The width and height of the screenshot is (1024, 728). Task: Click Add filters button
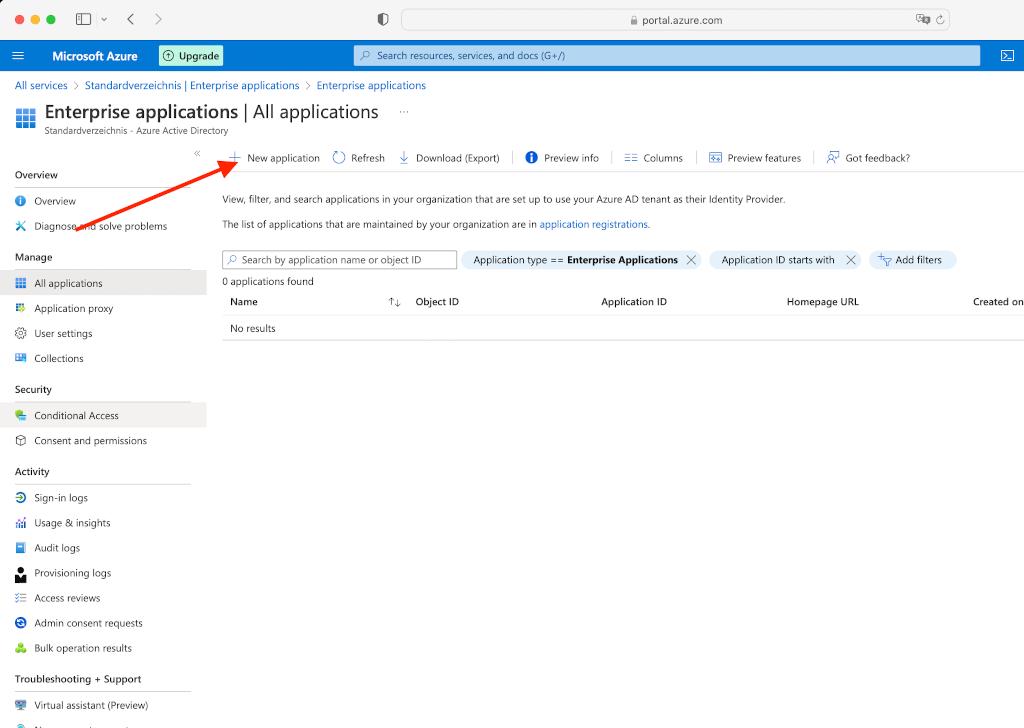click(x=912, y=260)
